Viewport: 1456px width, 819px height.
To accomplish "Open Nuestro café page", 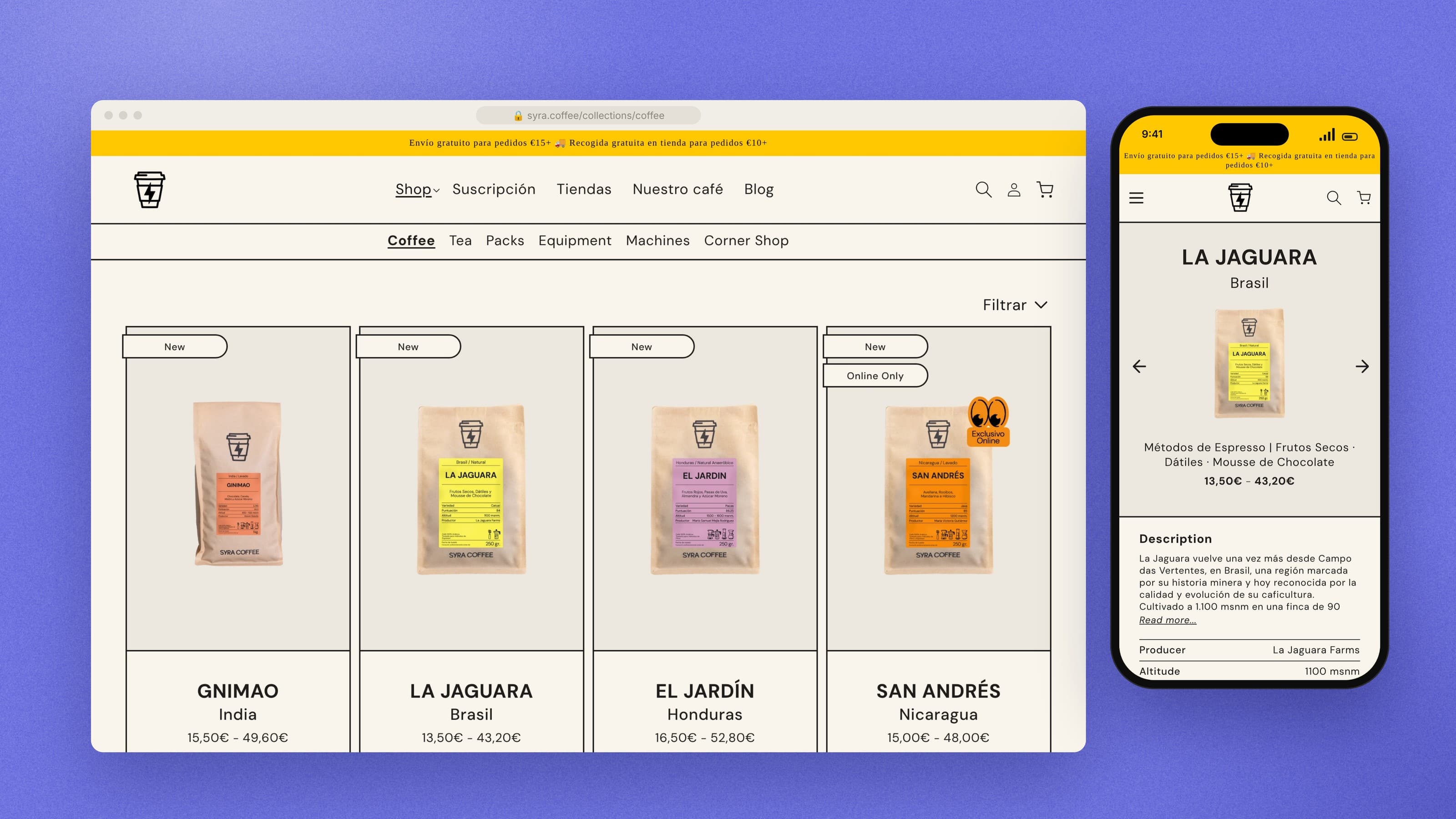I will [x=677, y=189].
